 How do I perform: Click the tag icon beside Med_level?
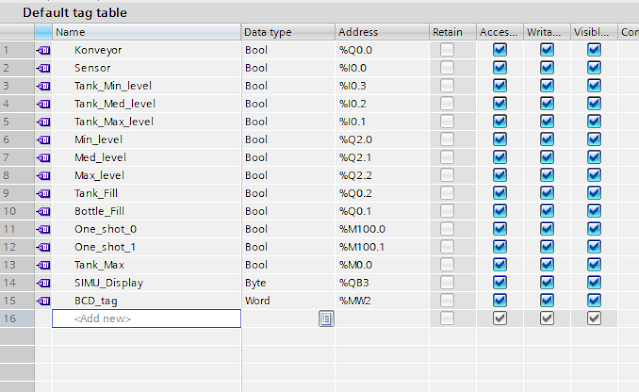43,158
